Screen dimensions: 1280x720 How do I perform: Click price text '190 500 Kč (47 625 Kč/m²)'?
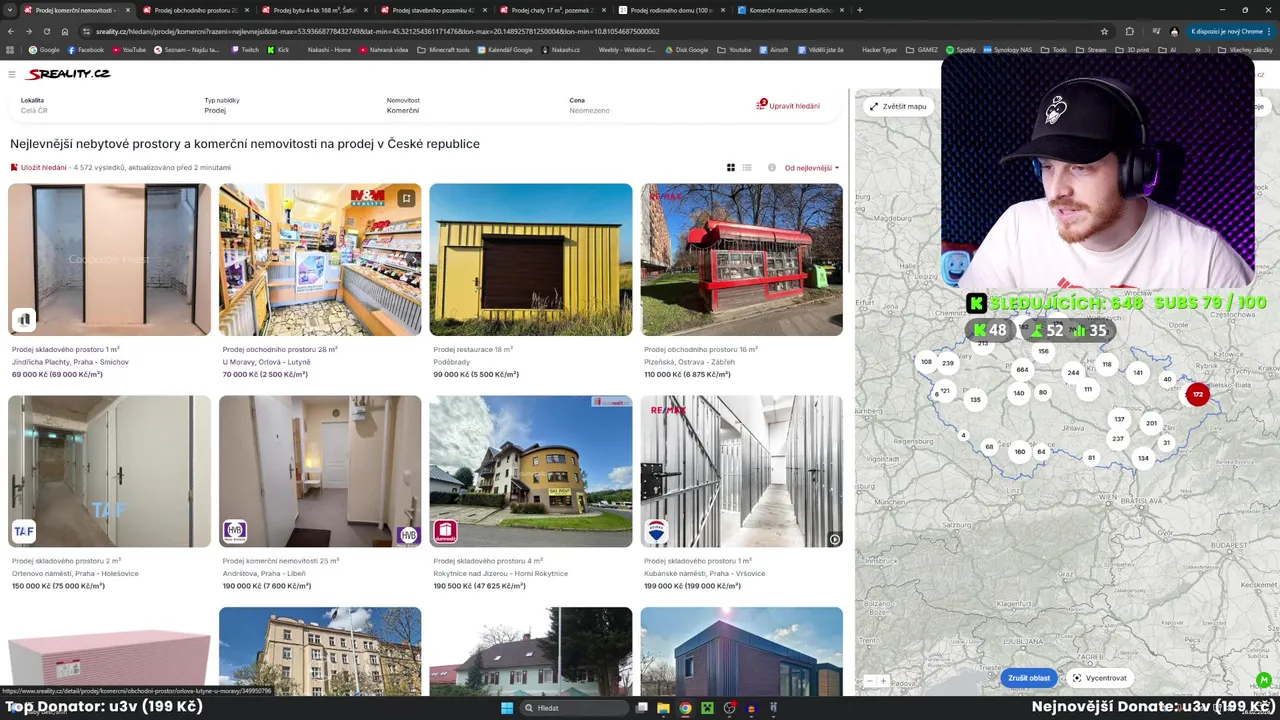[479, 586]
